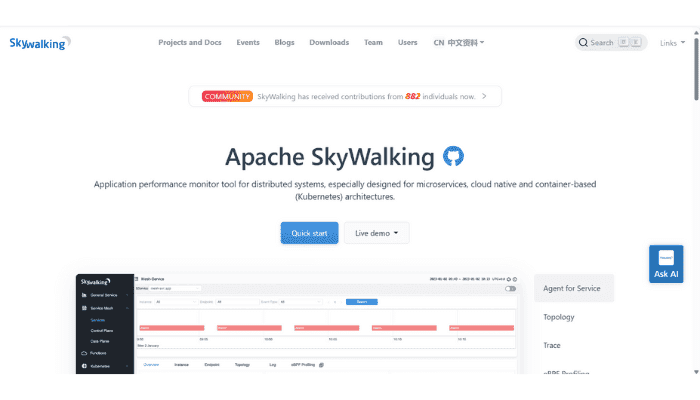Click the SkyWalking dashboard preview image
The height and width of the screenshot is (400, 700).
pyautogui.click(x=297, y=324)
